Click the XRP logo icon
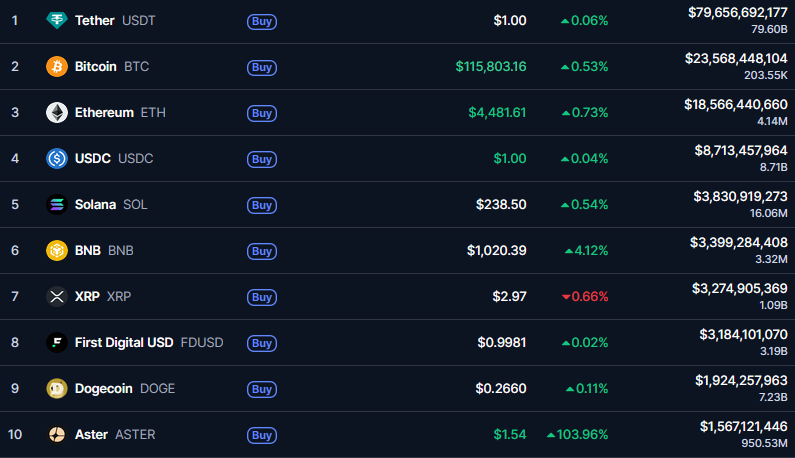795x458 pixels. click(x=57, y=296)
